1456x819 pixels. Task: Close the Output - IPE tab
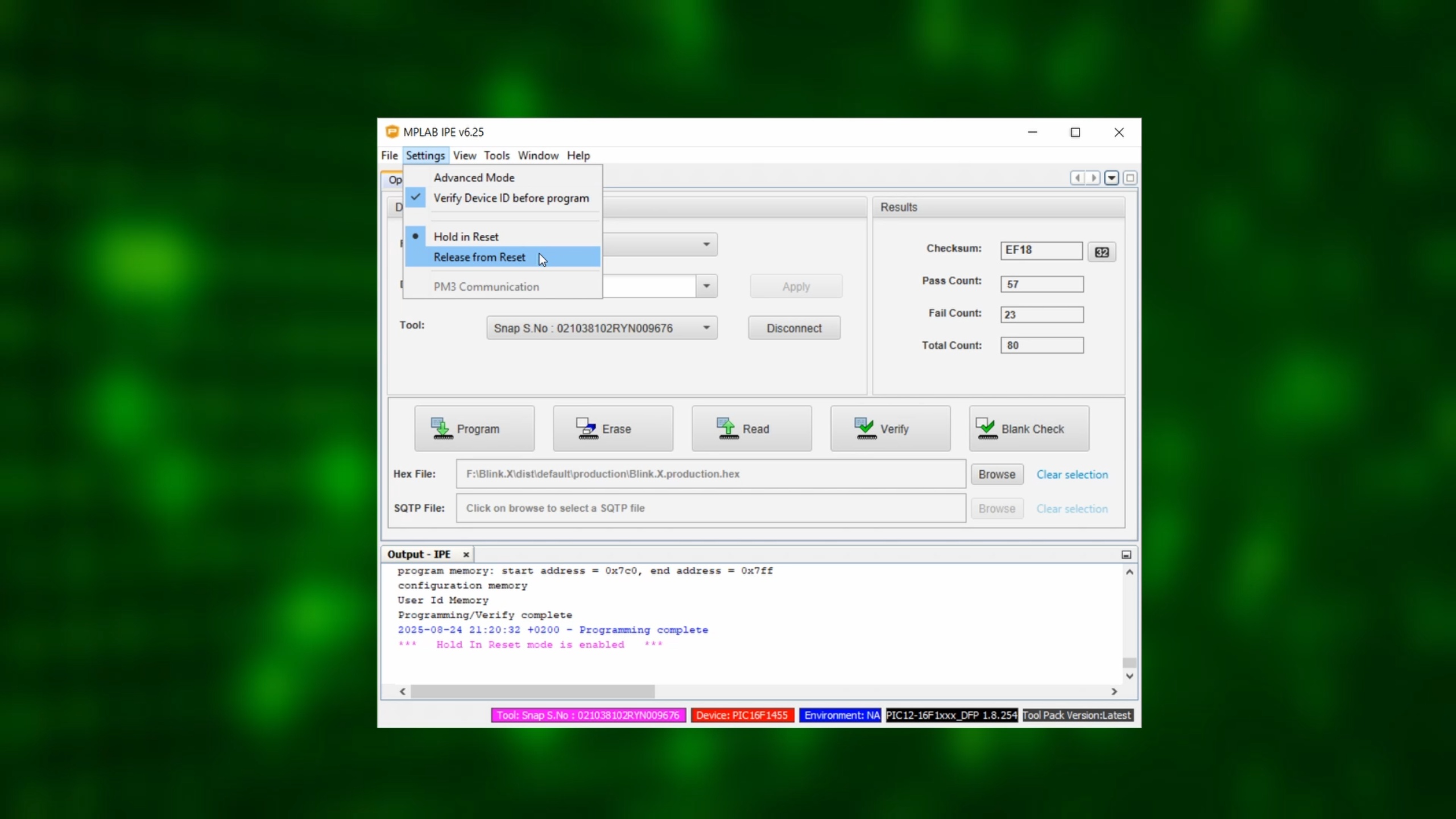pyautogui.click(x=466, y=555)
